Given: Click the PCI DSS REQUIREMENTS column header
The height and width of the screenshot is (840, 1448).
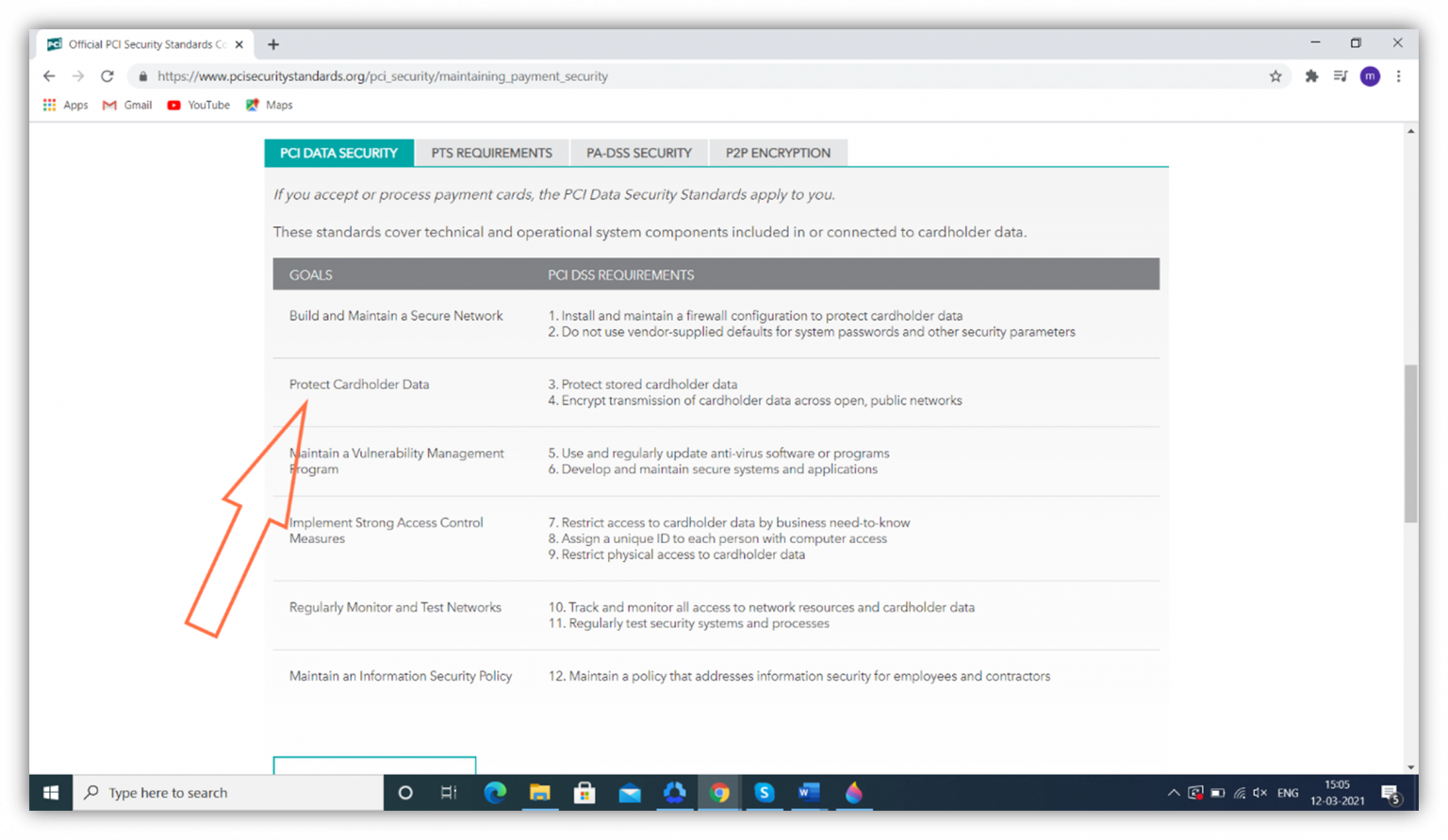Looking at the screenshot, I should point(621,275).
